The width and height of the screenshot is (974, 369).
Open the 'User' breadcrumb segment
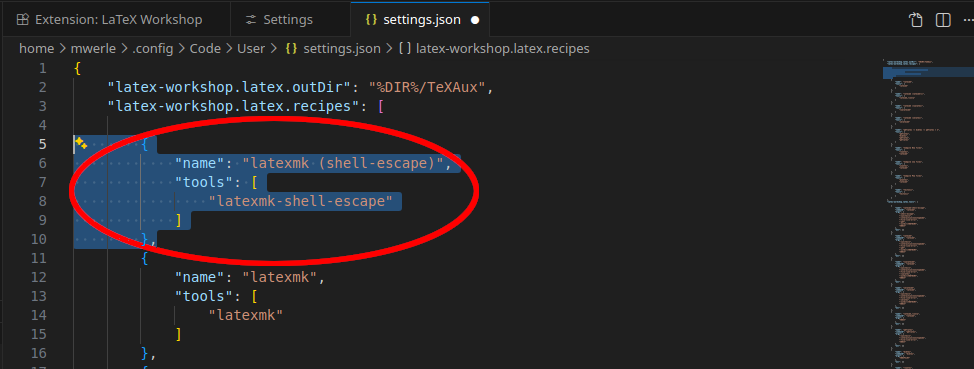(251, 48)
